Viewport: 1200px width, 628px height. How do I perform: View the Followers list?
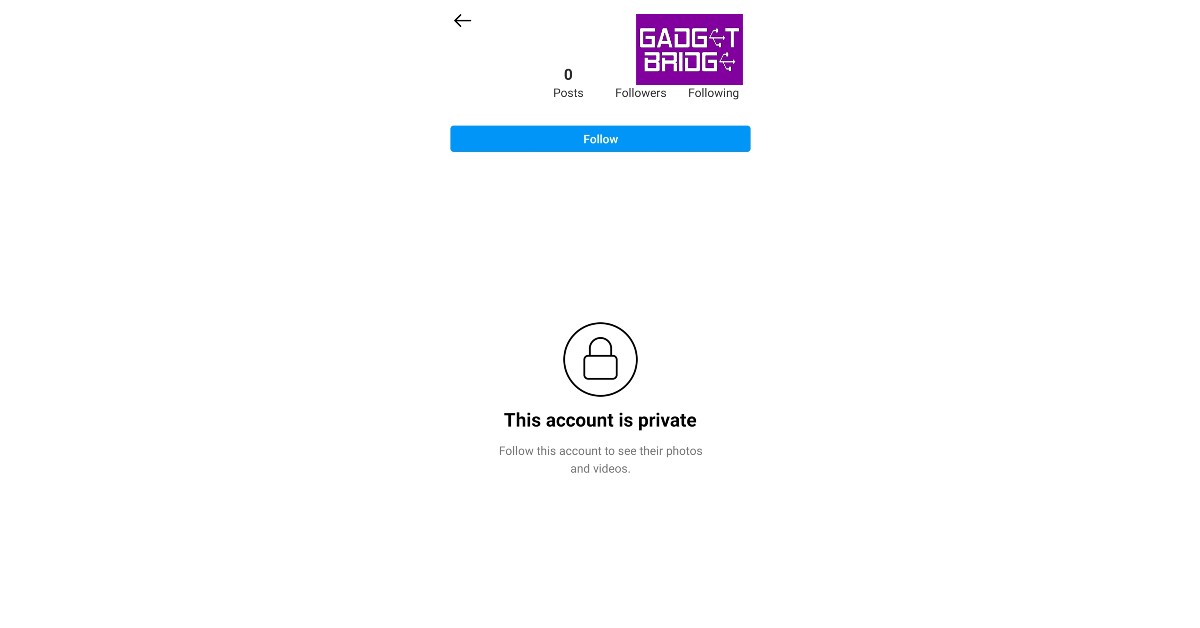[x=641, y=93]
